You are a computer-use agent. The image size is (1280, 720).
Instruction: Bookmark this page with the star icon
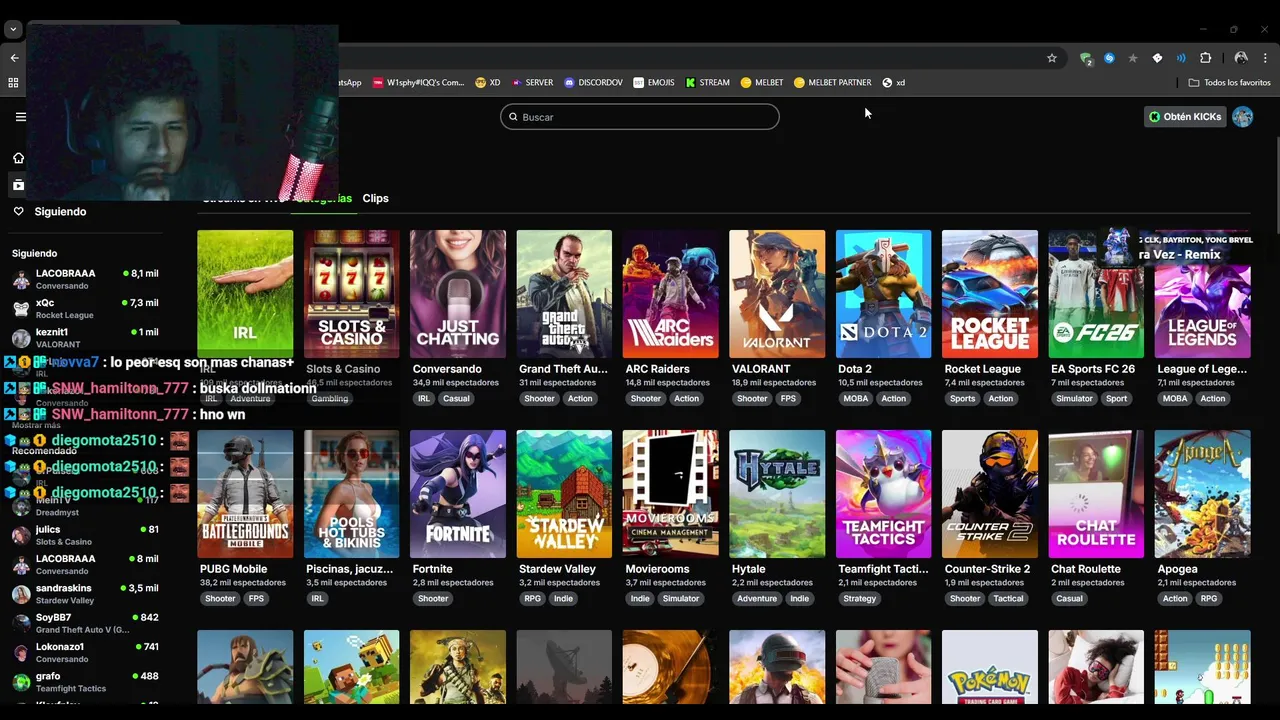coord(1052,58)
